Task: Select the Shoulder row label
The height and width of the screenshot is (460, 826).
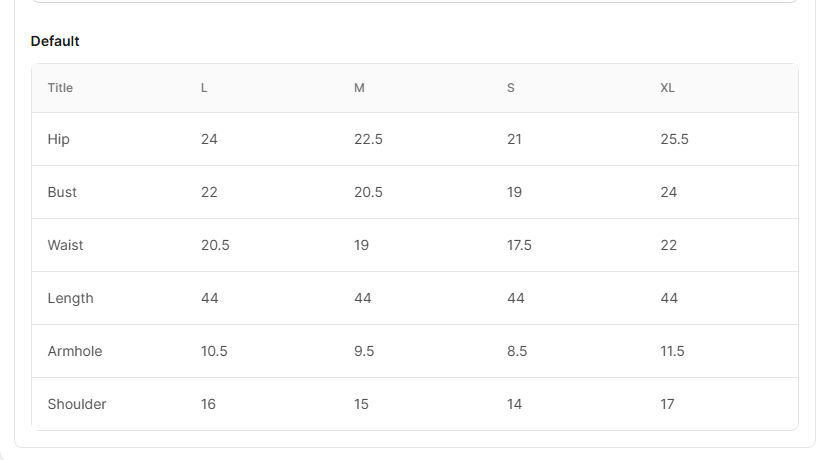Action: pyautogui.click(x=77, y=404)
